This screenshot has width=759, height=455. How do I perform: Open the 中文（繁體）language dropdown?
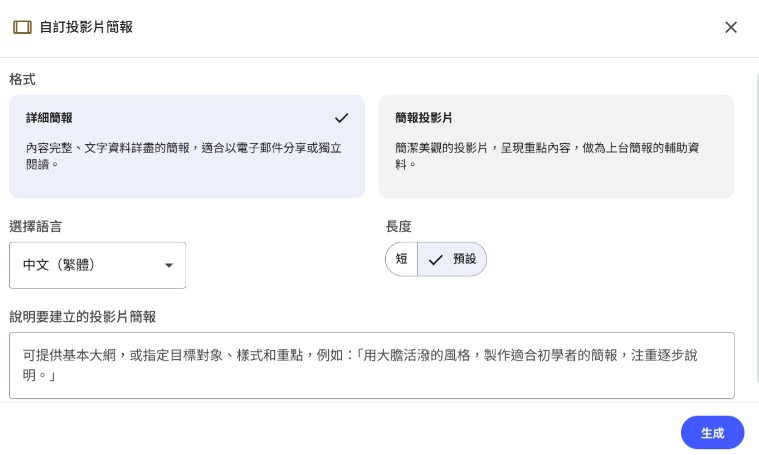(97, 265)
